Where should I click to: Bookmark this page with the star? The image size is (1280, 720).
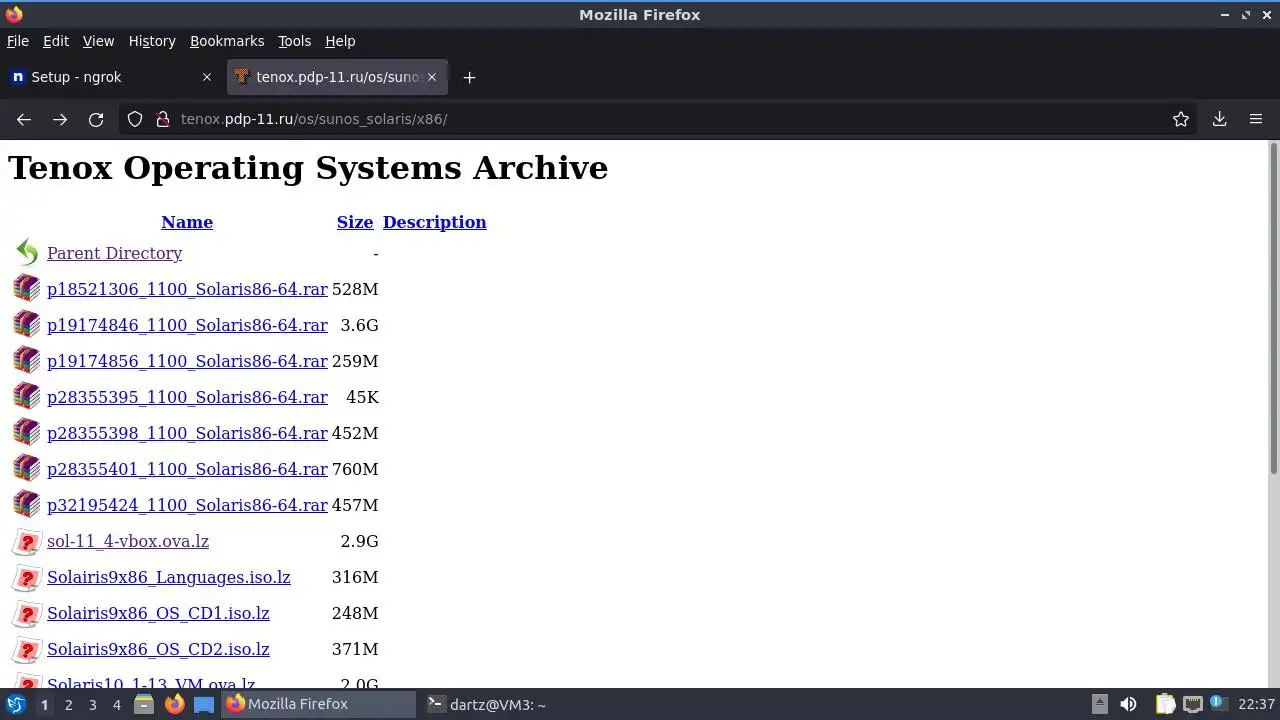point(1181,119)
